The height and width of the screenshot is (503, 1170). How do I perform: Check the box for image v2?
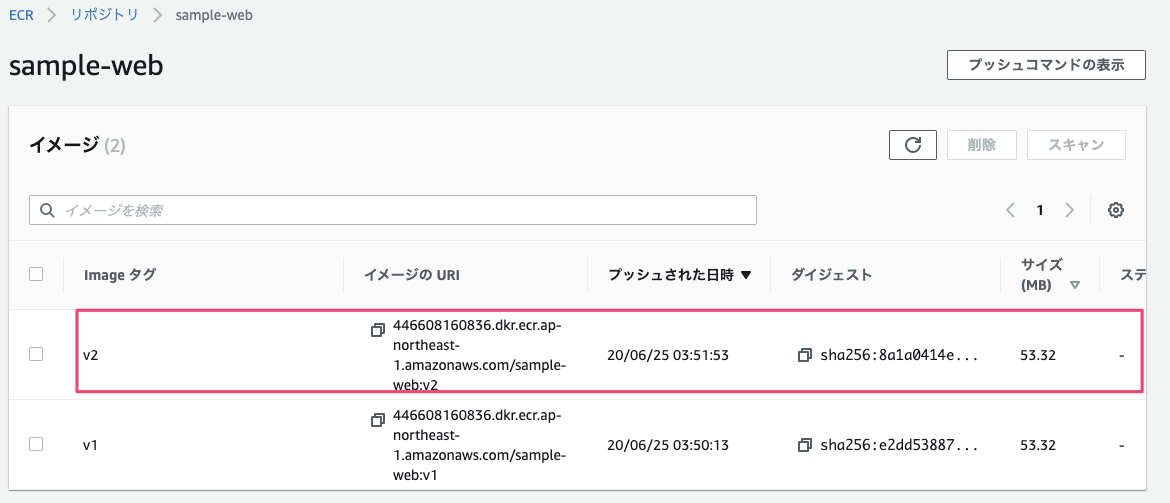click(x=36, y=354)
